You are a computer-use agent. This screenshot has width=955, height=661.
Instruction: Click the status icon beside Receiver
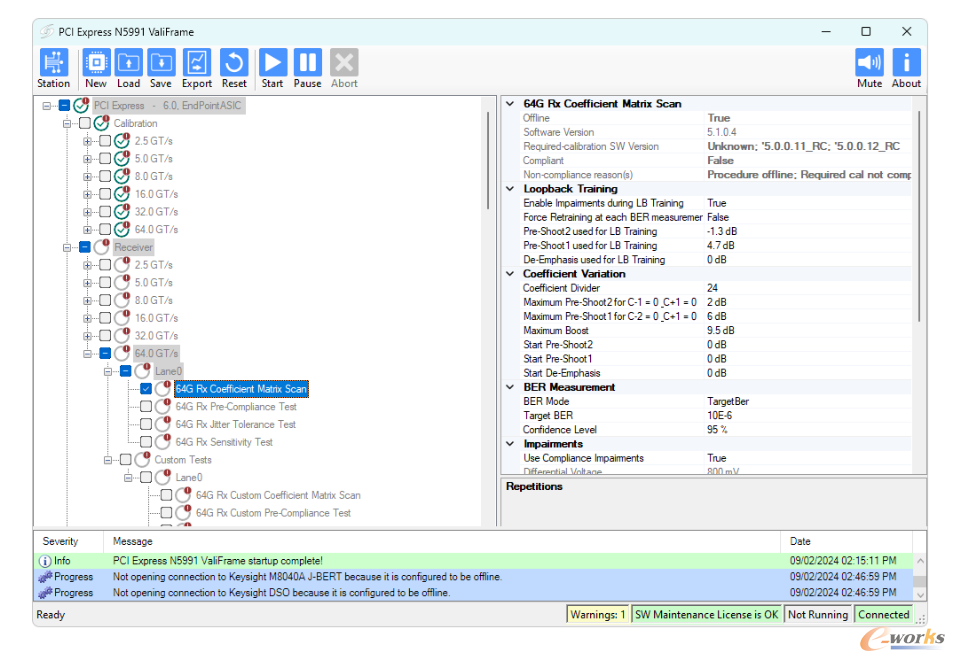coord(102,247)
